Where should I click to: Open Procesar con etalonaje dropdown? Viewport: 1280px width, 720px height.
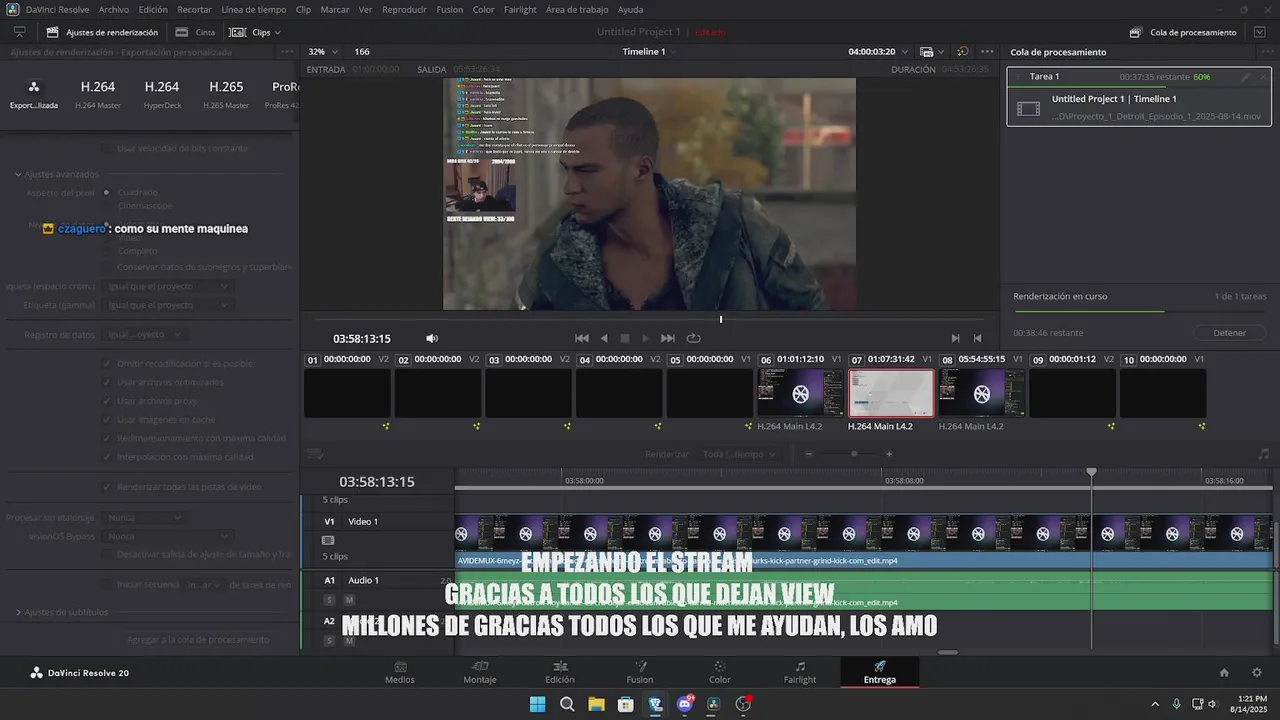pos(144,518)
